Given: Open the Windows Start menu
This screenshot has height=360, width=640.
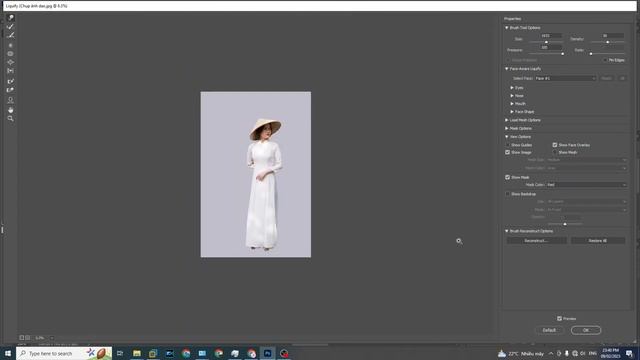Looking at the screenshot, I should click(7, 353).
